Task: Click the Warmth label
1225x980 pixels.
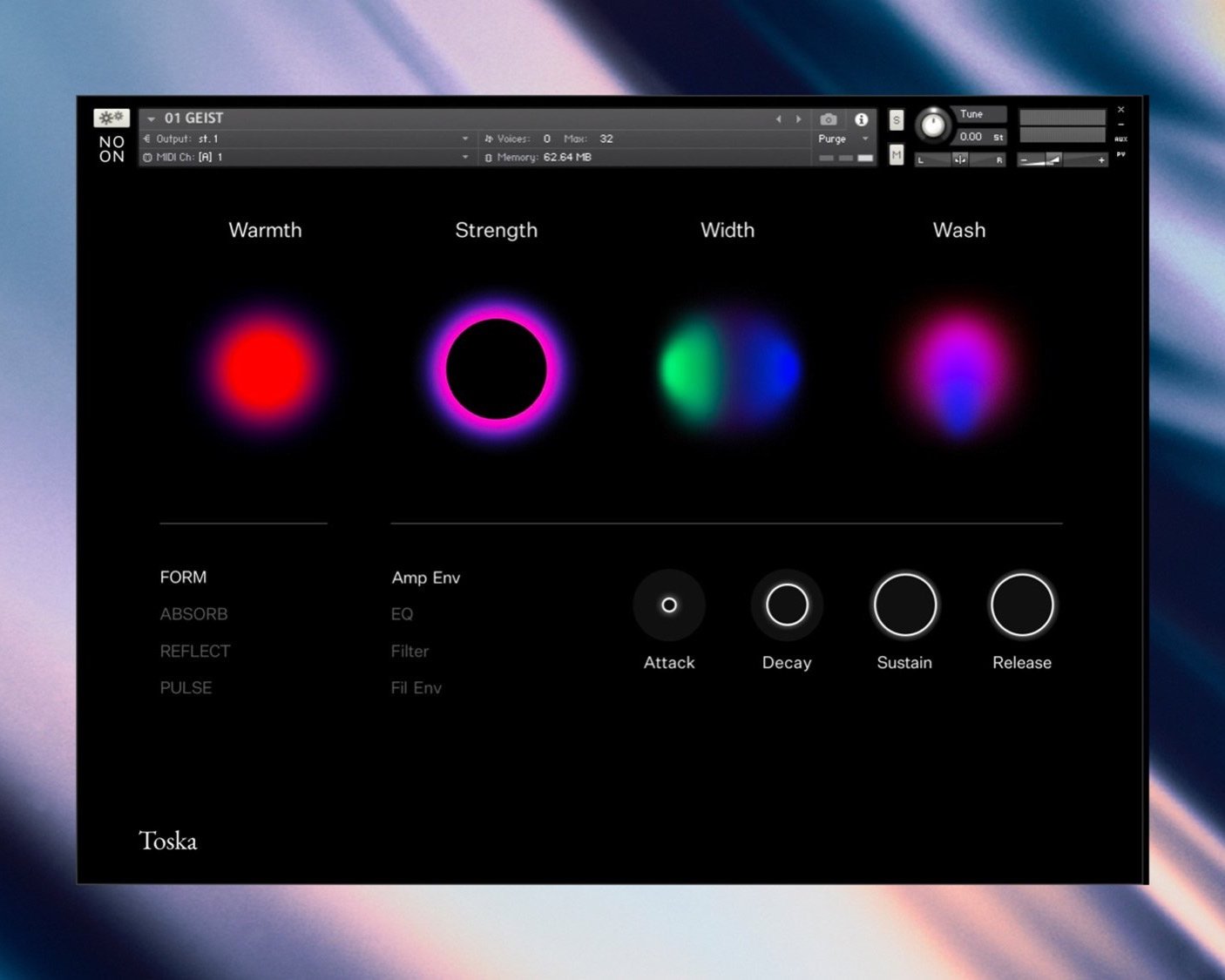Action: 265,230
